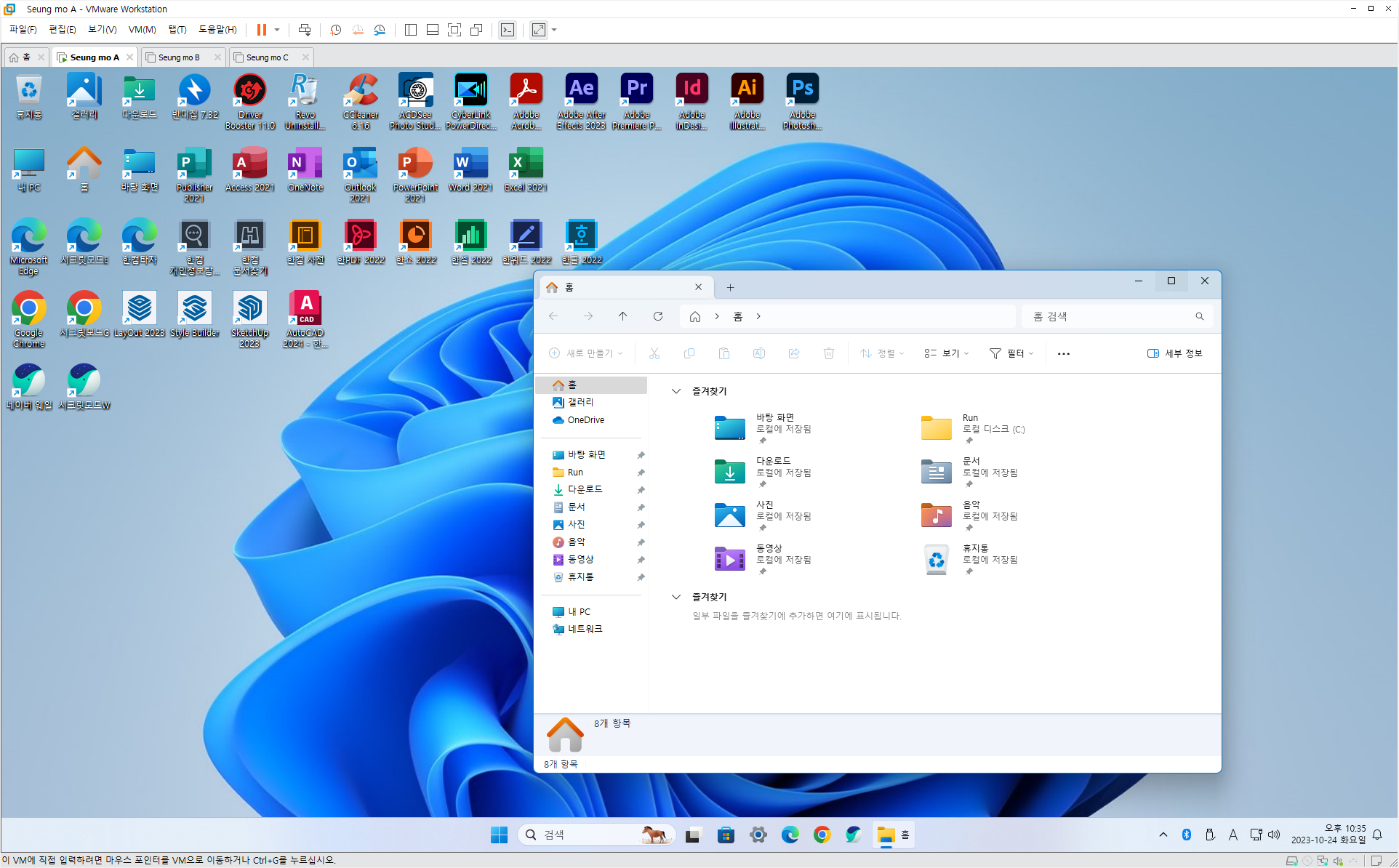The width and height of the screenshot is (1399, 868).
Task: Open the 보기 view dropdown in Explorer
Action: [946, 353]
